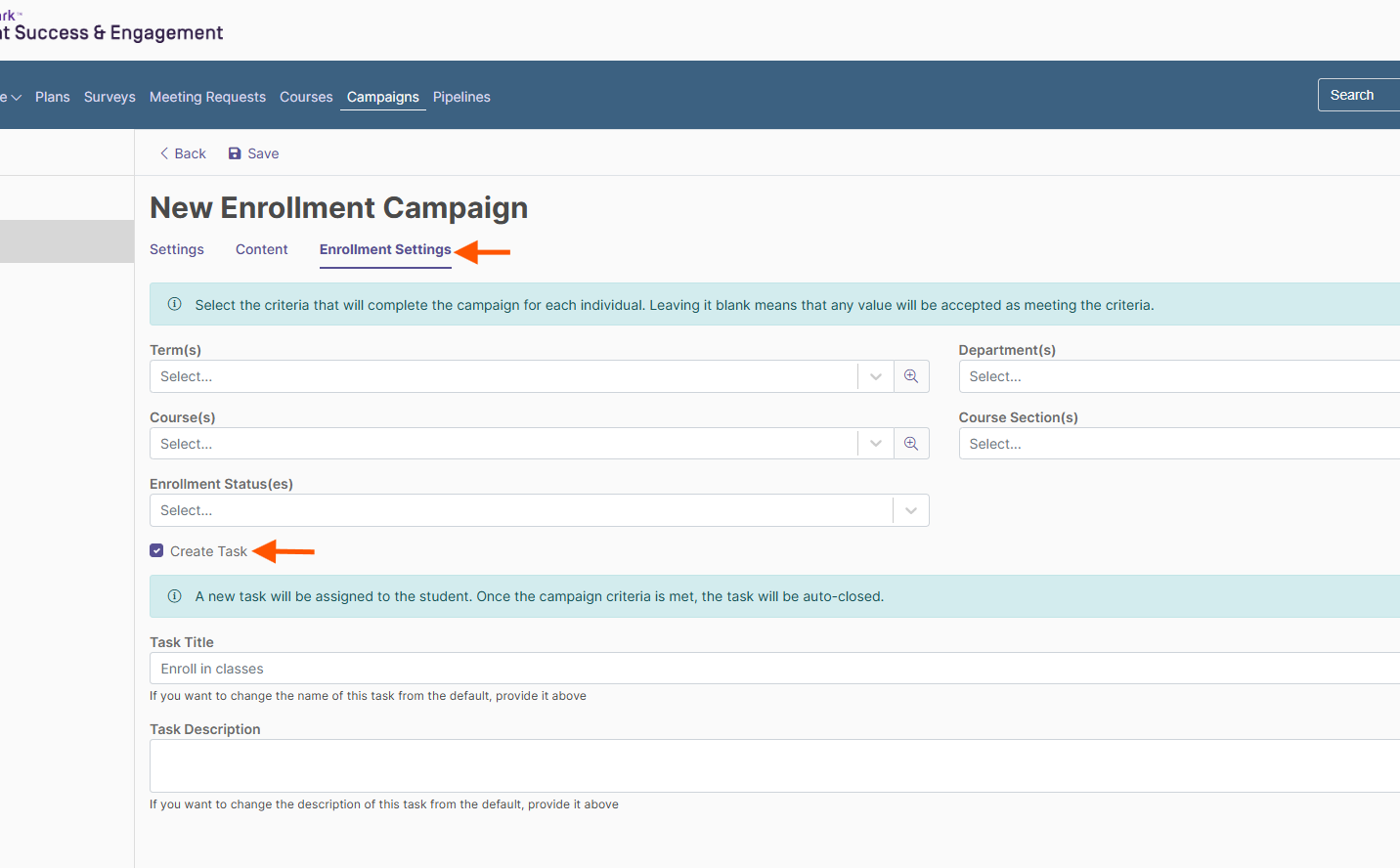
Task: Click the Save disk icon
Action: (x=235, y=153)
